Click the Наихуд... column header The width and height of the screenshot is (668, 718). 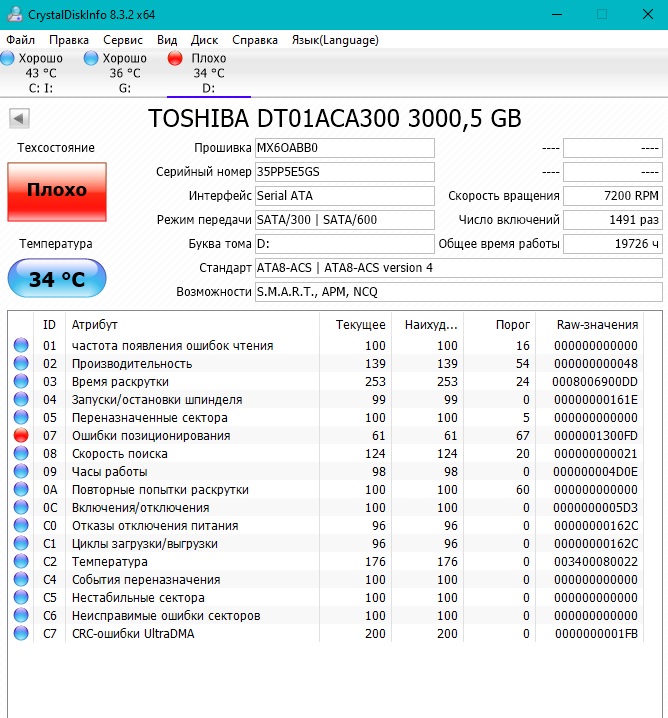pyautogui.click(x=428, y=325)
